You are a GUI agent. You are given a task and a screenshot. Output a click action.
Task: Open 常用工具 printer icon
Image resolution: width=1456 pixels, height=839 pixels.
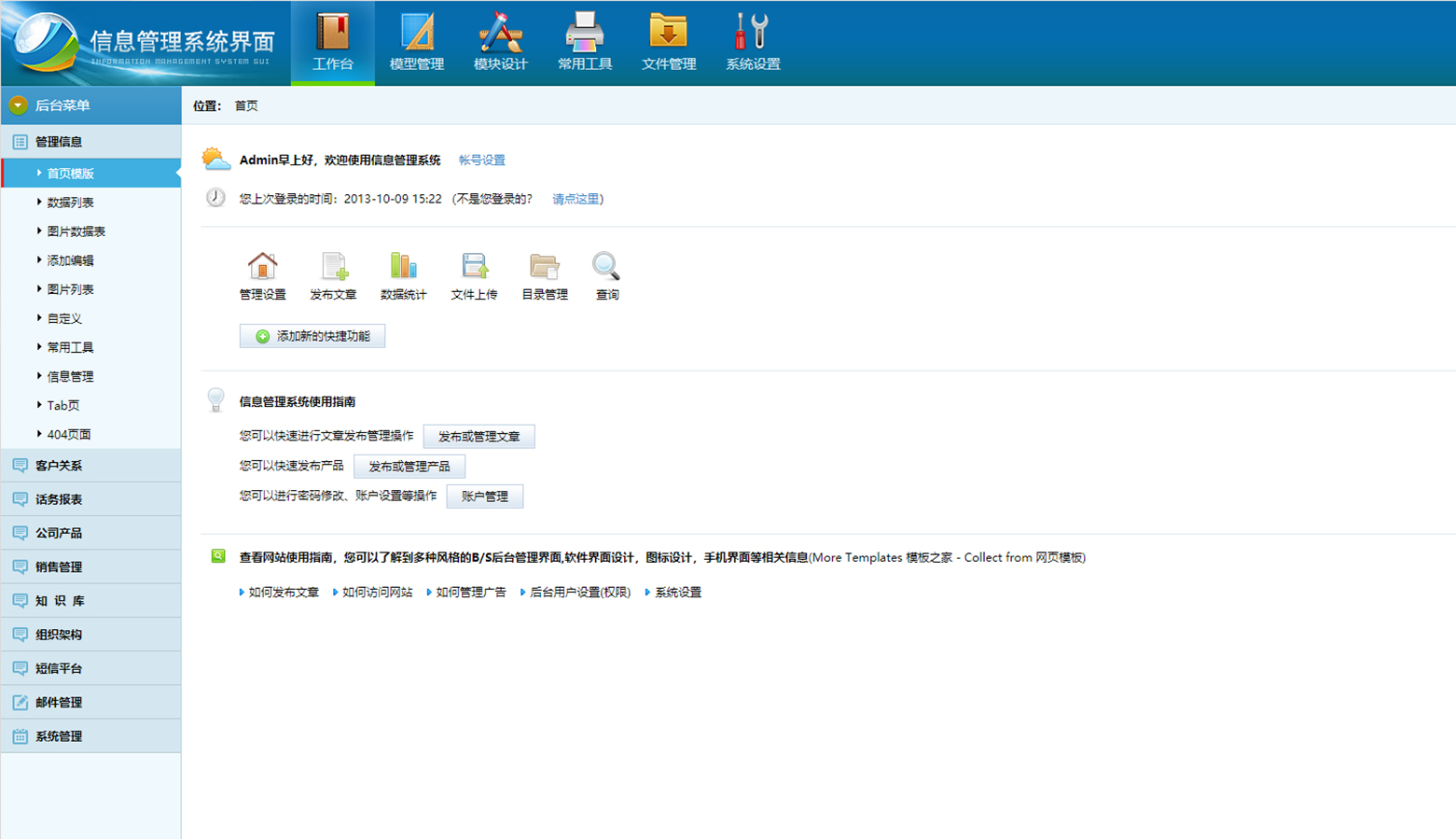(x=584, y=33)
